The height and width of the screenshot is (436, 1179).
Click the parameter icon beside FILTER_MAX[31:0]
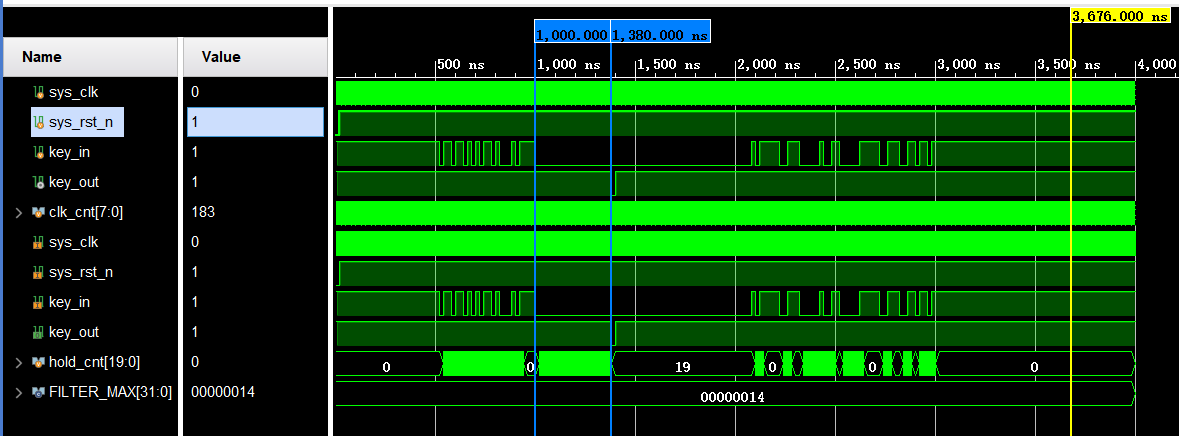(x=38, y=392)
